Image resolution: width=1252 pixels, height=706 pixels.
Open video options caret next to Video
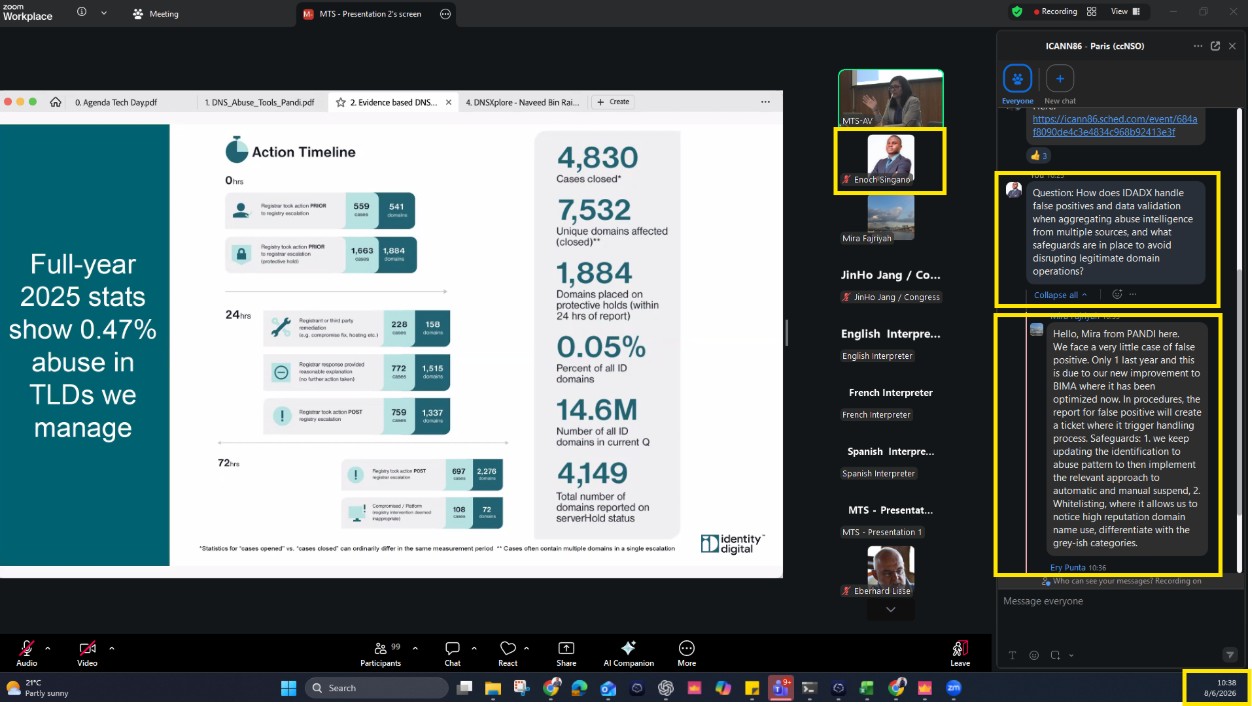tap(111, 648)
